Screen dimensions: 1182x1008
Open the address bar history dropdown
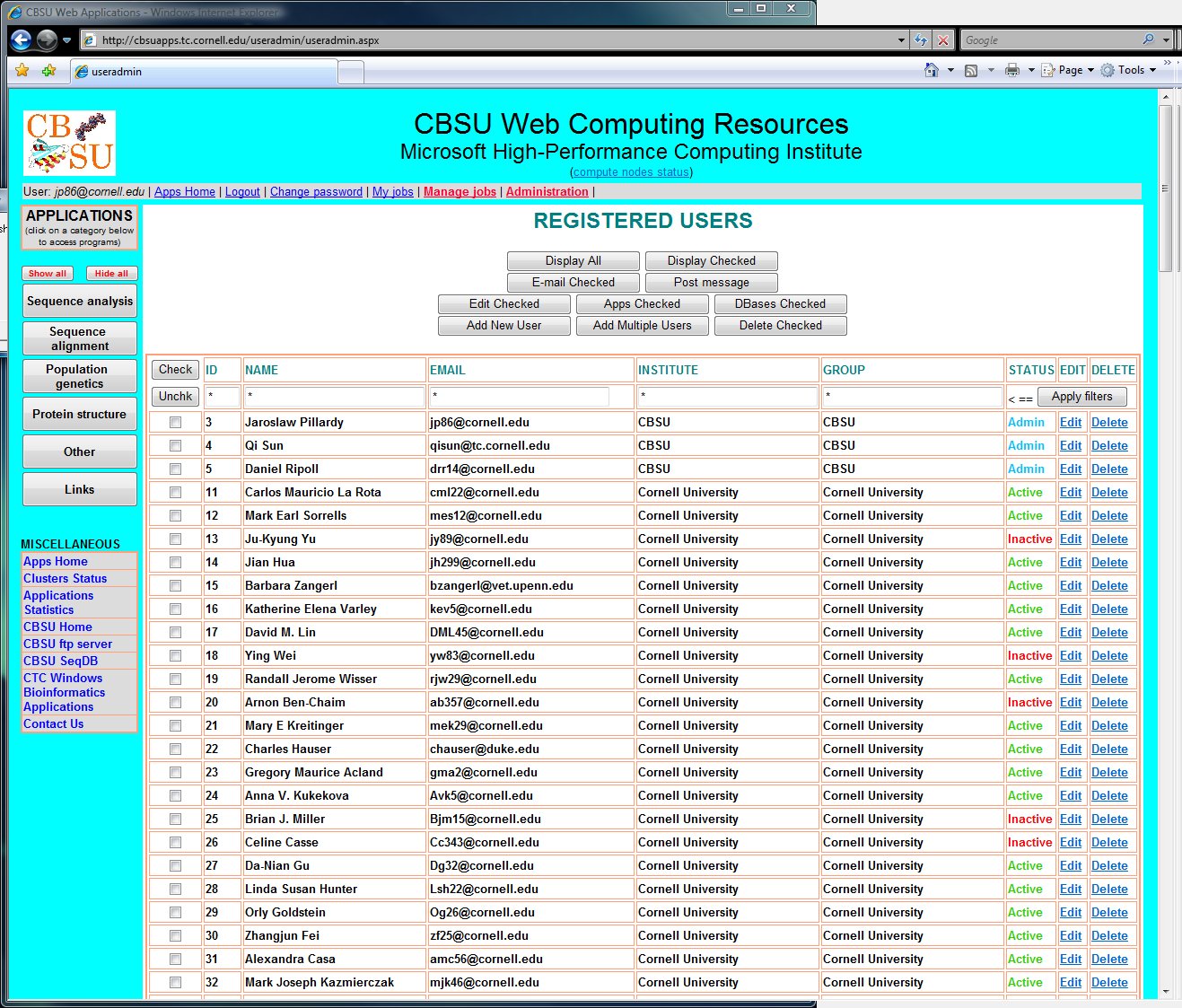pyautogui.click(x=901, y=40)
